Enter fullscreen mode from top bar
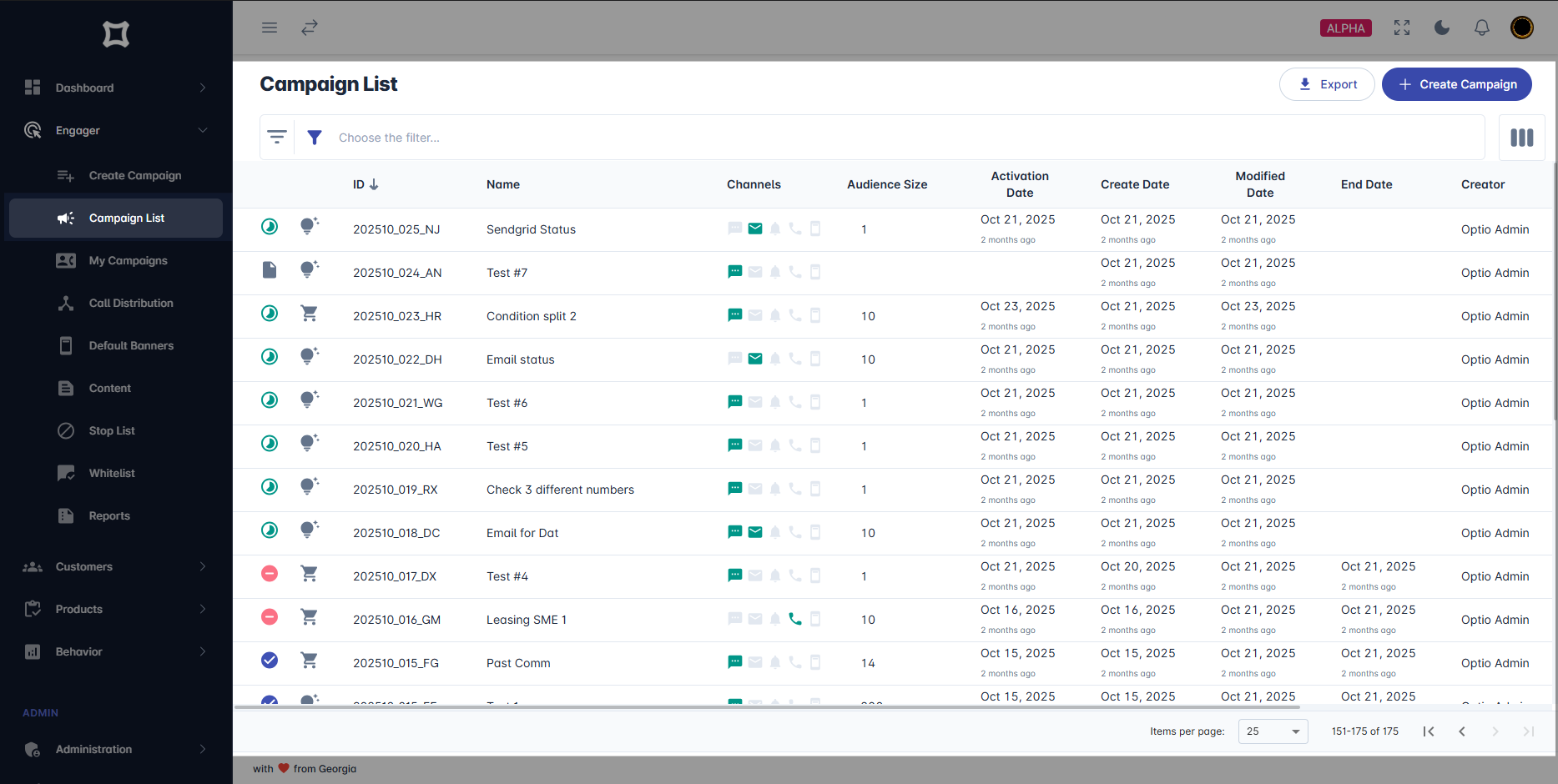The image size is (1558, 784). [x=1402, y=28]
